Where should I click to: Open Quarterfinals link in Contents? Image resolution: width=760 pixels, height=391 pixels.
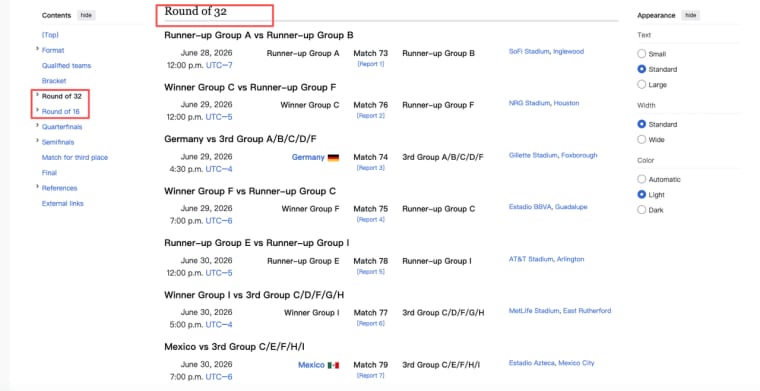[x=62, y=127]
